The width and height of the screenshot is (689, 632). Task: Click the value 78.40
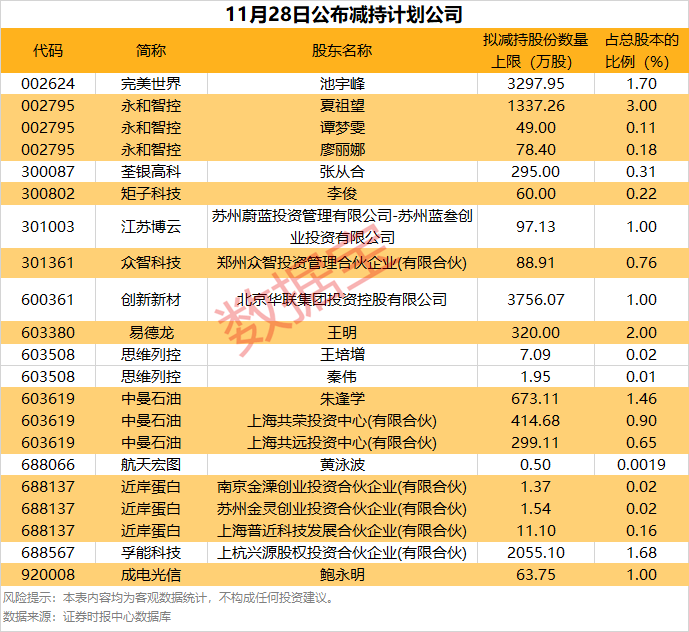pyautogui.click(x=535, y=149)
